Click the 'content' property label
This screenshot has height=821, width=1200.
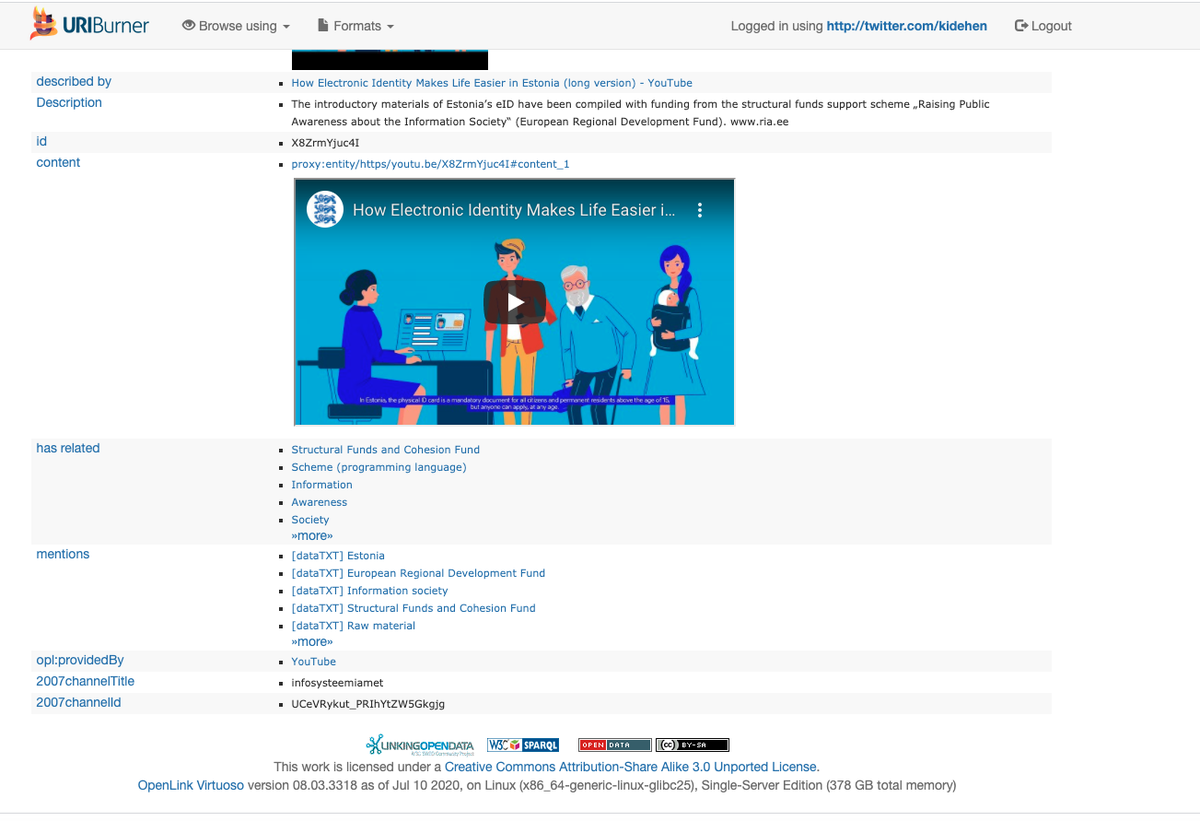(x=58, y=163)
